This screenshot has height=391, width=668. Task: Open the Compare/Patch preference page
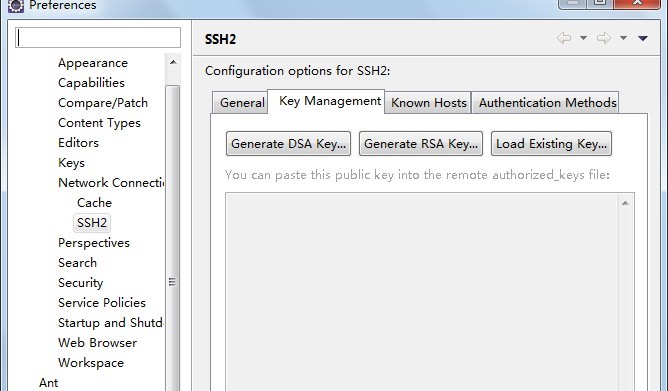(103, 103)
